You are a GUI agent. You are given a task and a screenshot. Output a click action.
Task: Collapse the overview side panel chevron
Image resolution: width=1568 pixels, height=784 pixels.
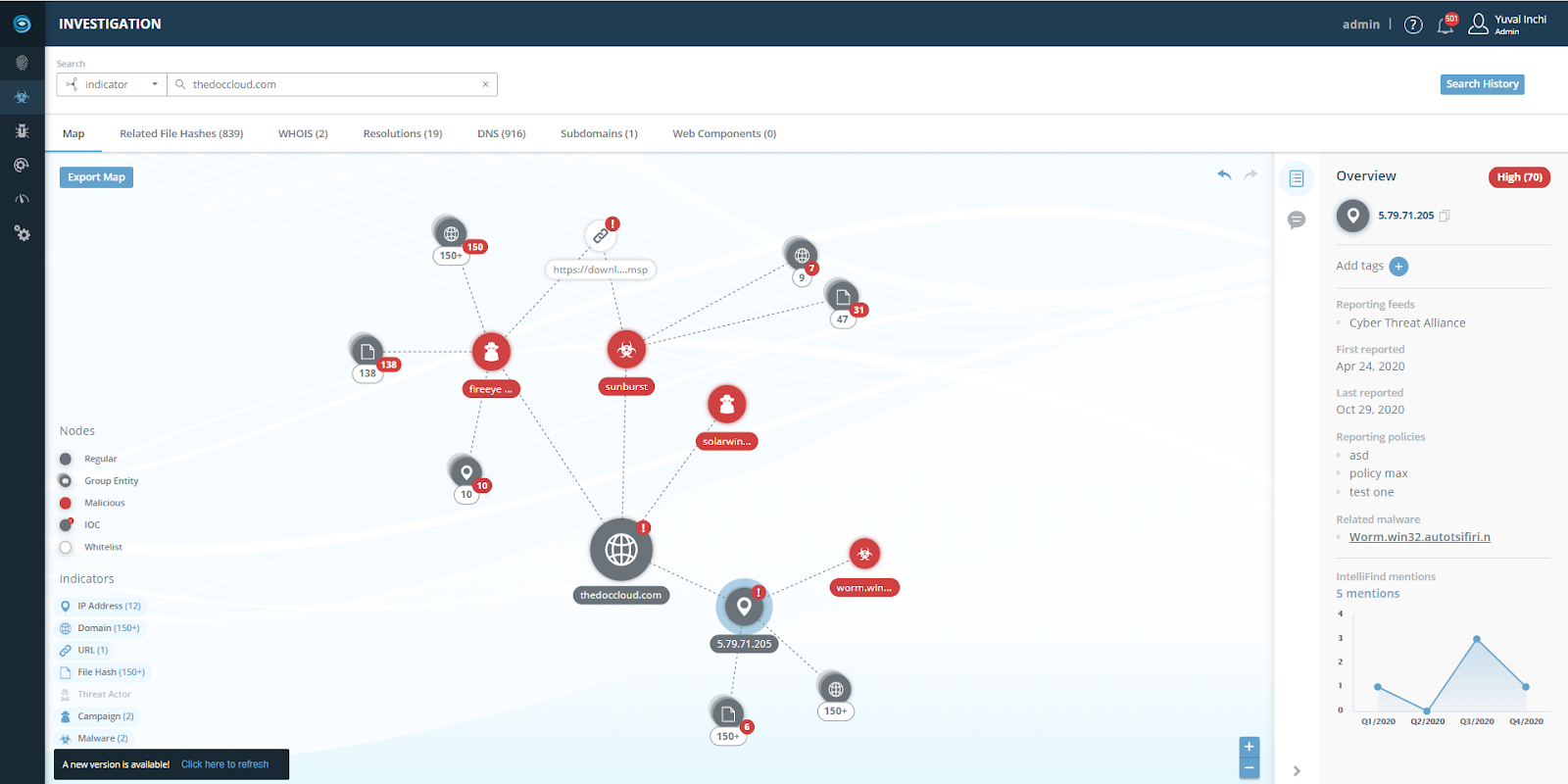[x=1297, y=771]
